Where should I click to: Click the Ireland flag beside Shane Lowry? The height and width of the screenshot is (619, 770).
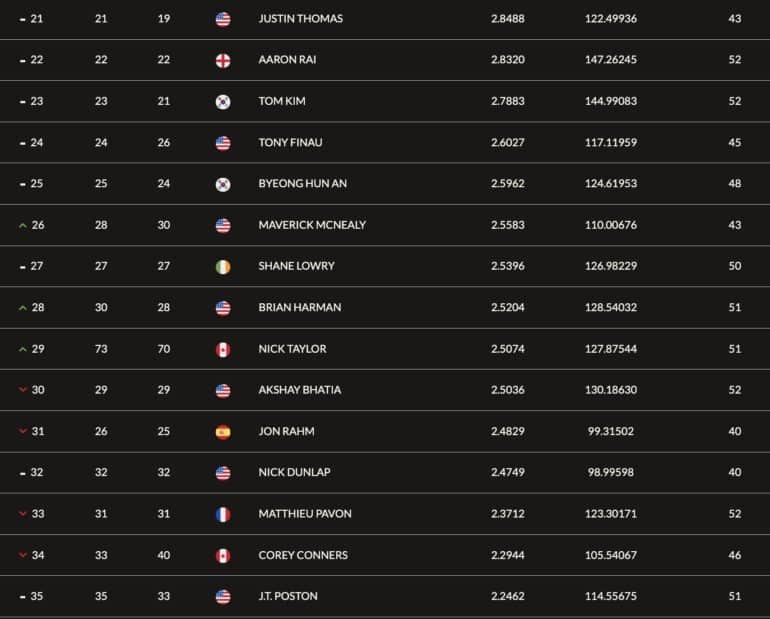[x=223, y=267]
